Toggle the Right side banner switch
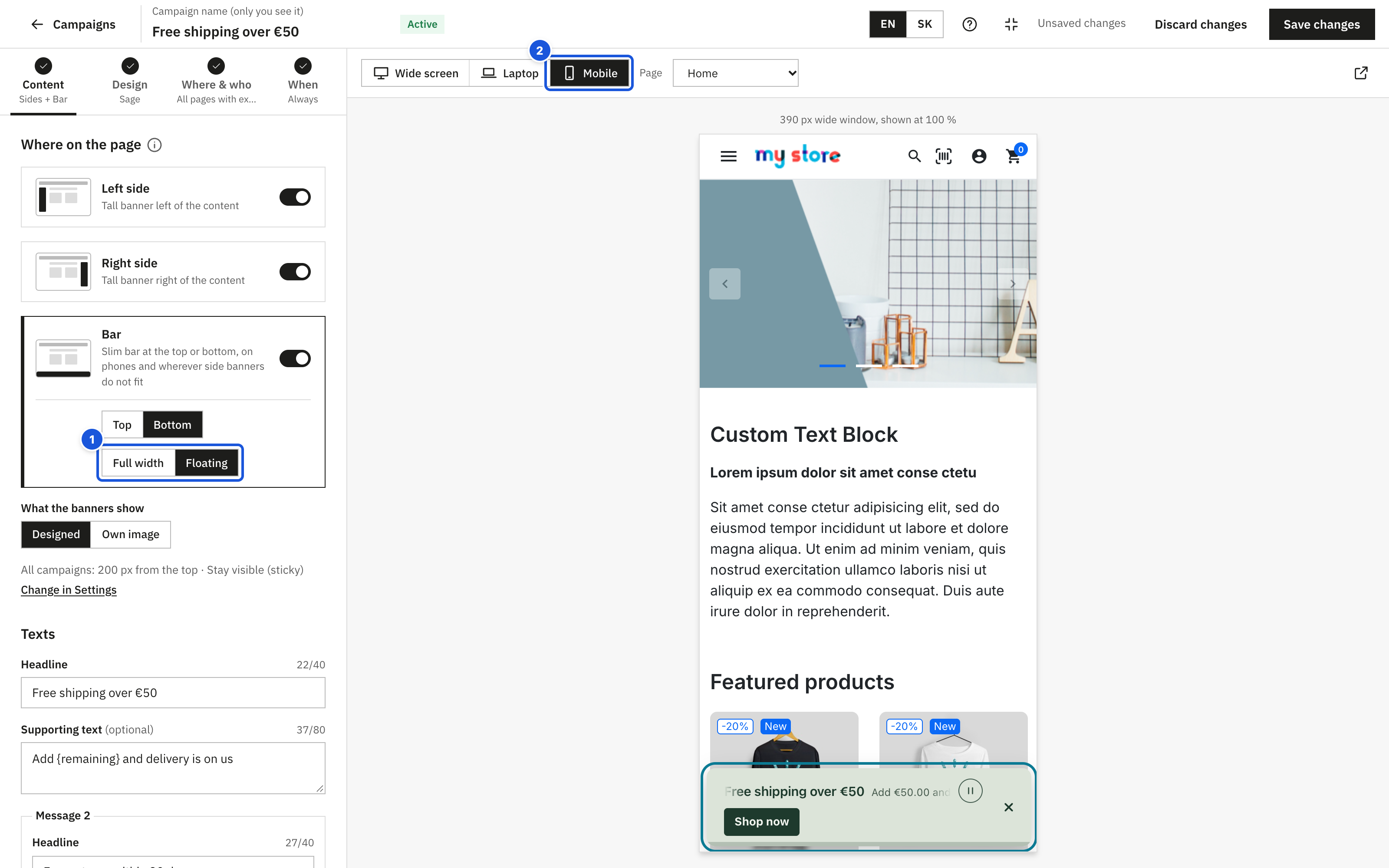Screen dimensions: 1389x868 (x=295, y=272)
